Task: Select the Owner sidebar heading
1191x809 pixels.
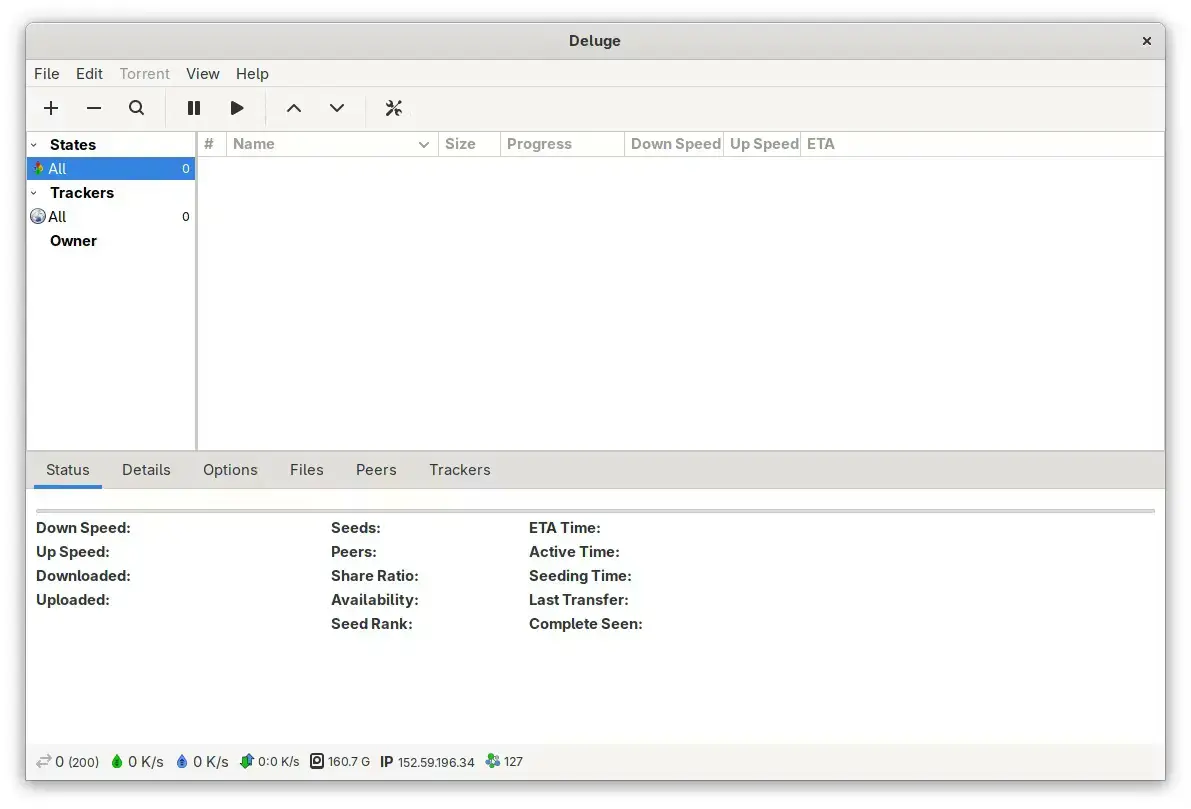Action: [73, 241]
